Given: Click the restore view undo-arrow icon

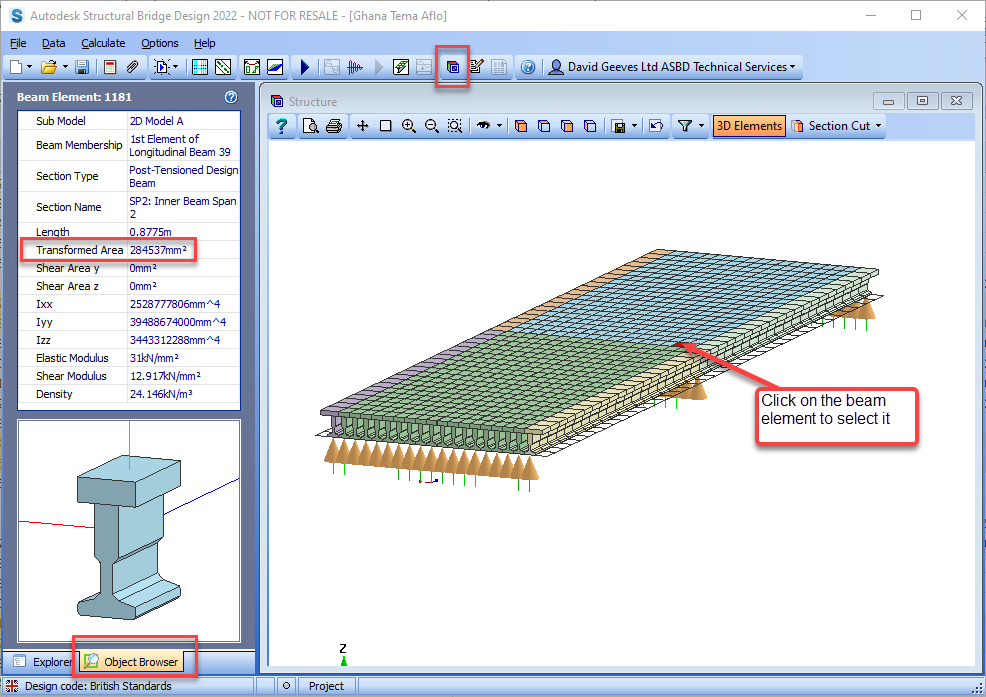Looking at the screenshot, I should 656,126.
